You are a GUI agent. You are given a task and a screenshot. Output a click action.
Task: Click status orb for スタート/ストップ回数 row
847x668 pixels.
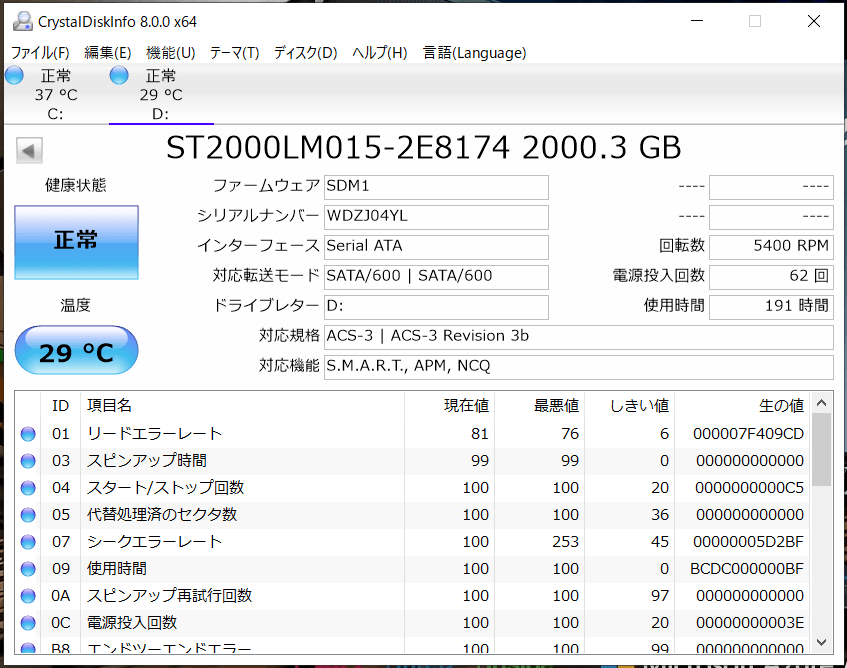coord(28,488)
